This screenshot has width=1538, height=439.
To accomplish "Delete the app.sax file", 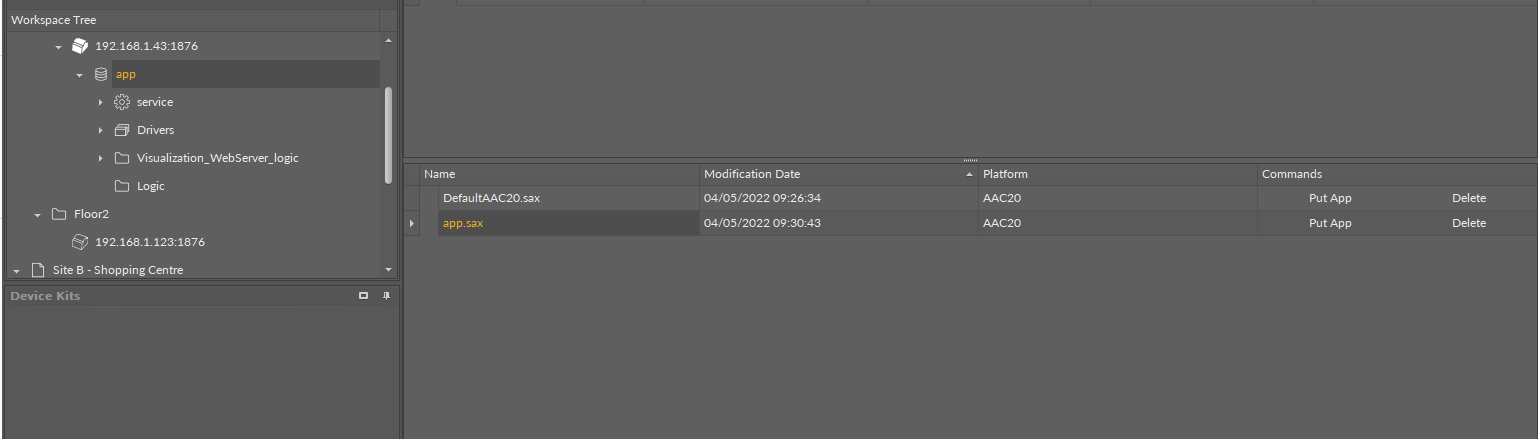I will tap(1468, 223).
